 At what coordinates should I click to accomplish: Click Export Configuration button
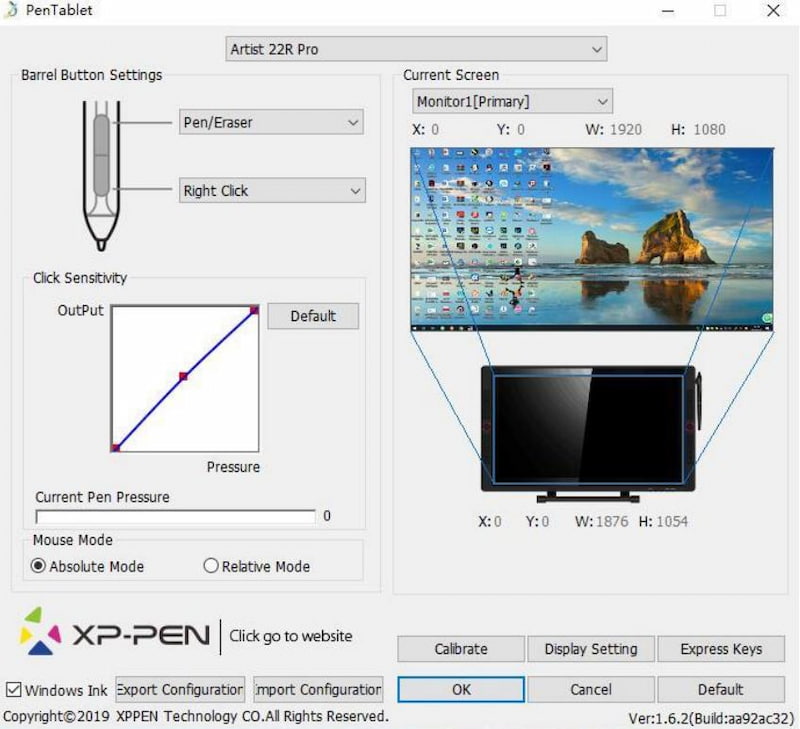pos(180,690)
